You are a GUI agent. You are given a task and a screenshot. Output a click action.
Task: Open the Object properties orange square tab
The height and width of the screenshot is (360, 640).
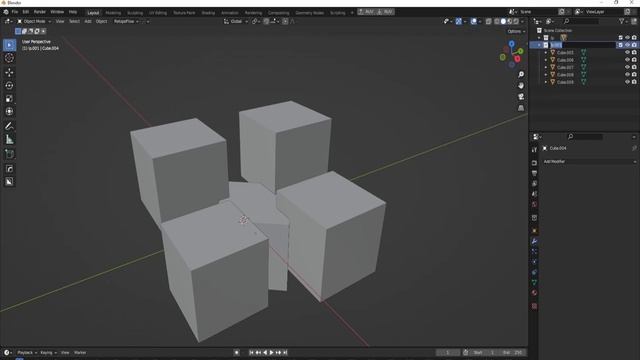[x=534, y=231]
